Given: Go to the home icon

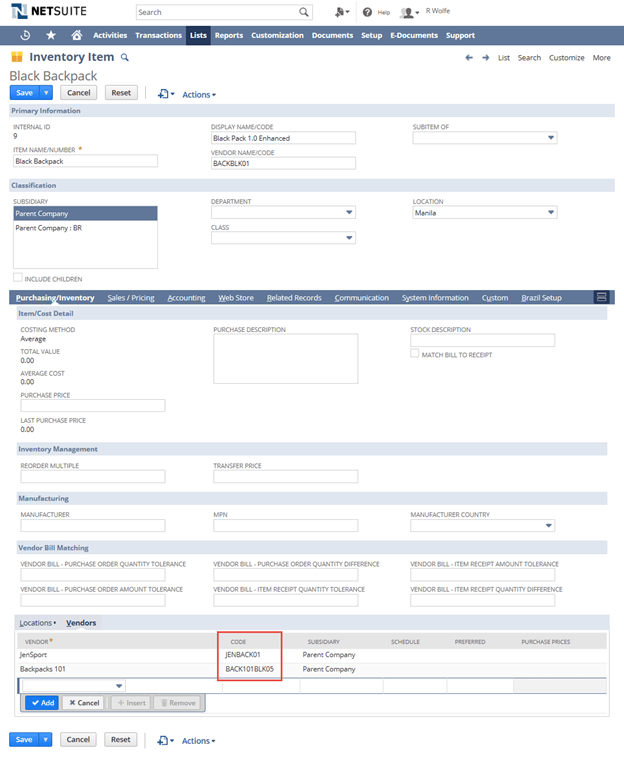Looking at the screenshot, I should [x=76, y=35].
